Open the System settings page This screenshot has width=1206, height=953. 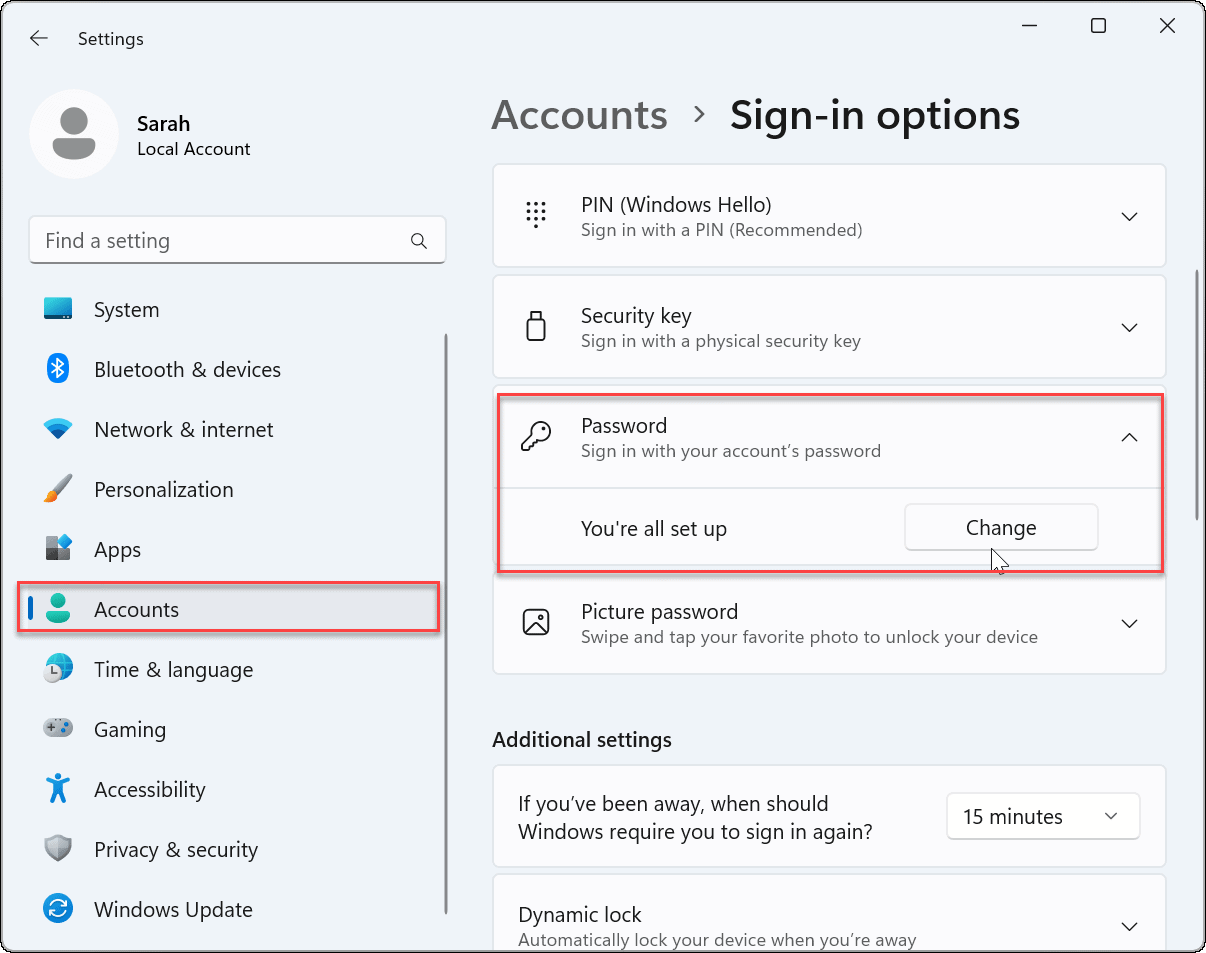[126, 310]
